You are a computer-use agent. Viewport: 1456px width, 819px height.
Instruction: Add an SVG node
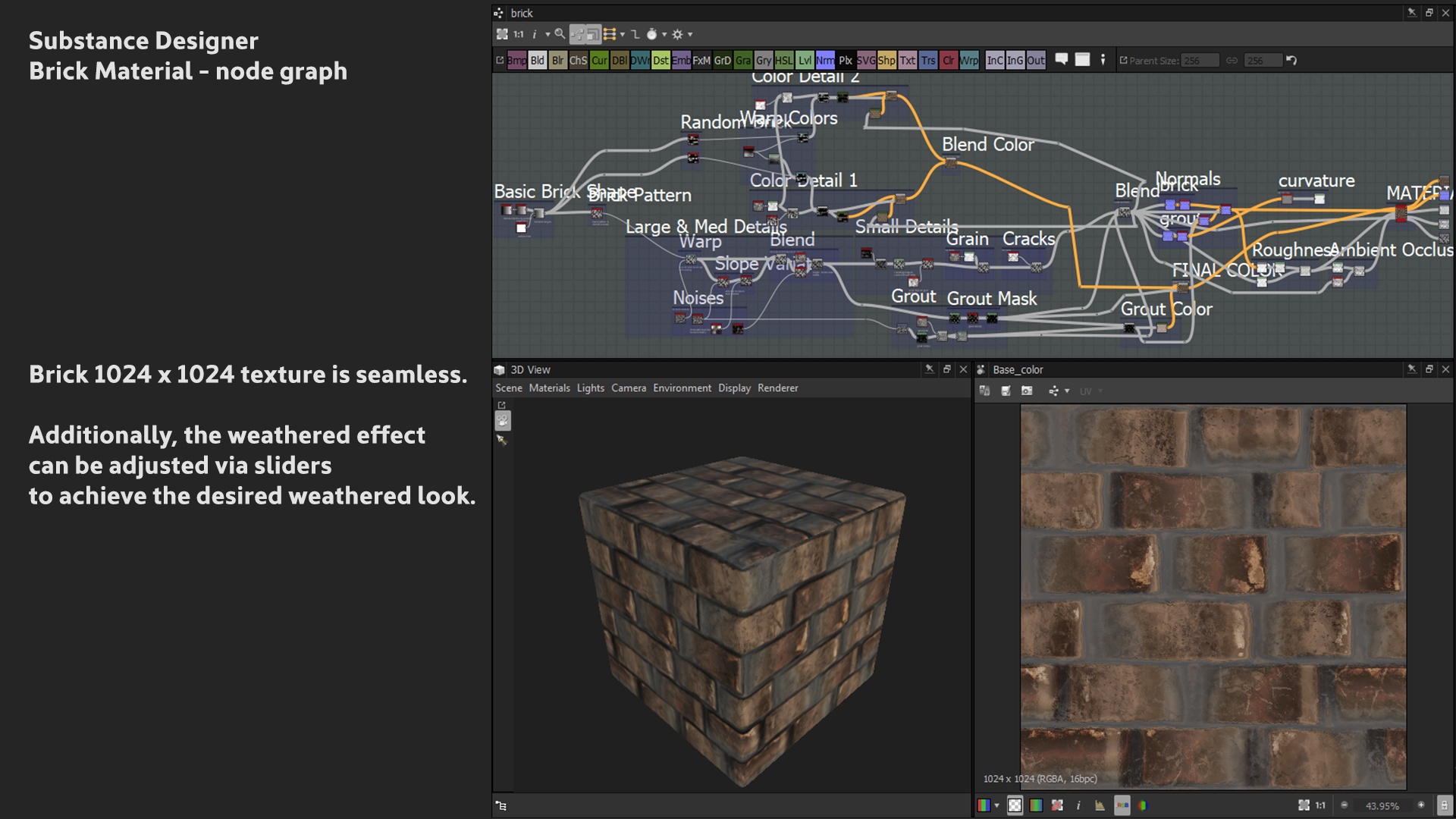(866, 61)
